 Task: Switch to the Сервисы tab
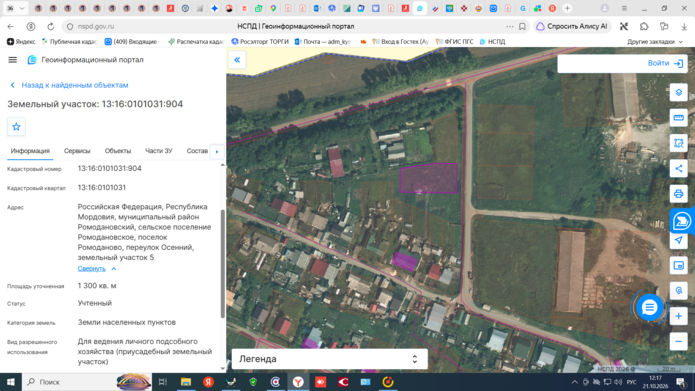pyautogui.click(x=77, y=151)
